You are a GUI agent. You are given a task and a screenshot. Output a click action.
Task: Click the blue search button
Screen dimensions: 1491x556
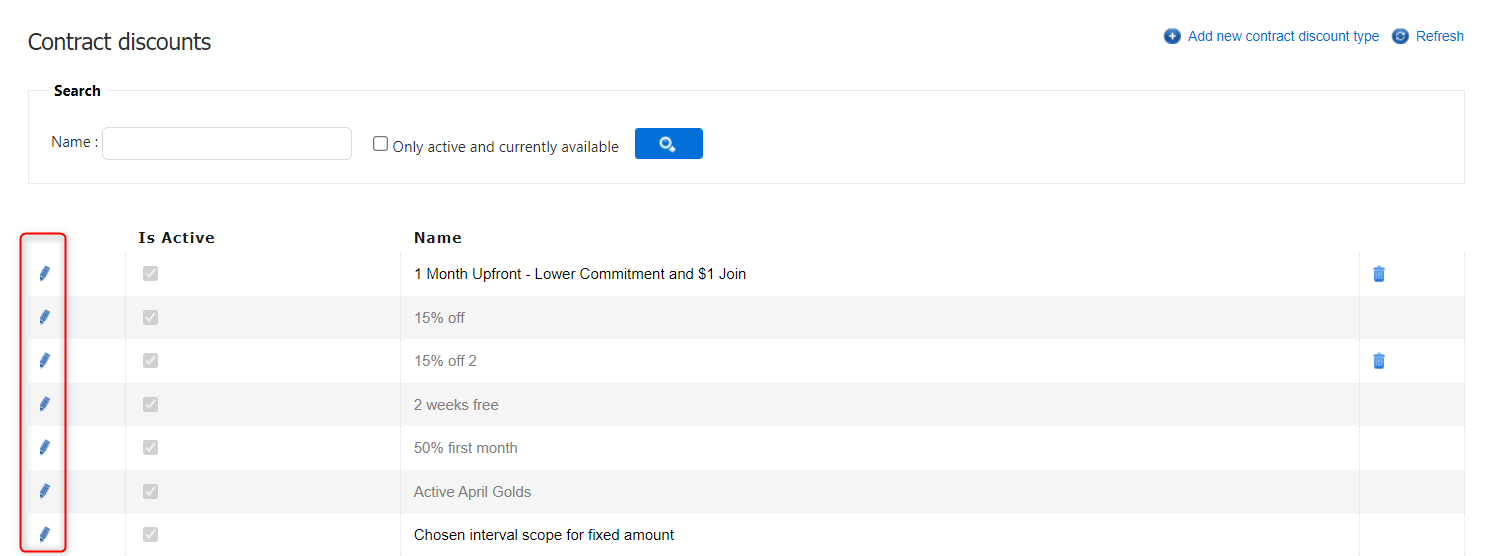pyautogui.click(x=668, y=144)
